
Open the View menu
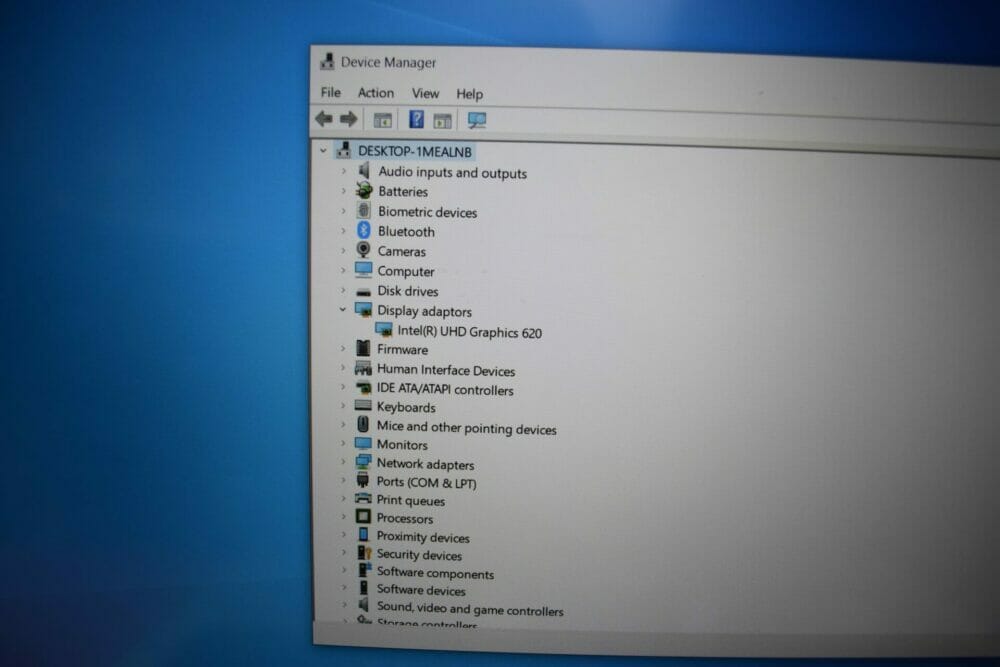[x=425, y=94]
